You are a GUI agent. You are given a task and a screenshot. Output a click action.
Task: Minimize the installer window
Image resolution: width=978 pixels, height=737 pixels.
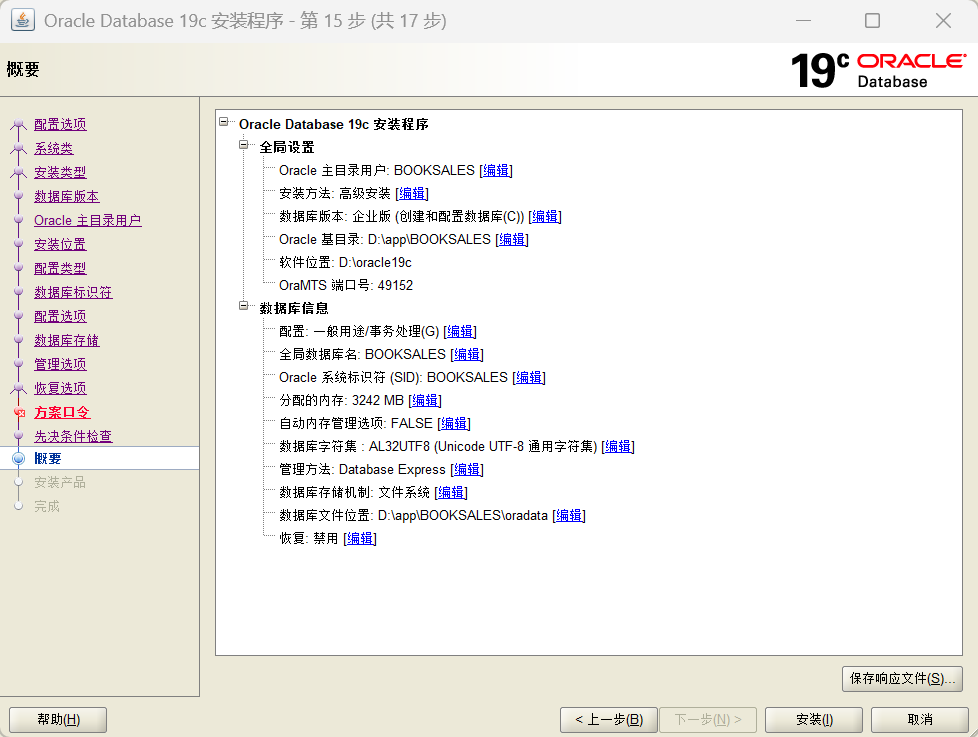tap(803, 21)
